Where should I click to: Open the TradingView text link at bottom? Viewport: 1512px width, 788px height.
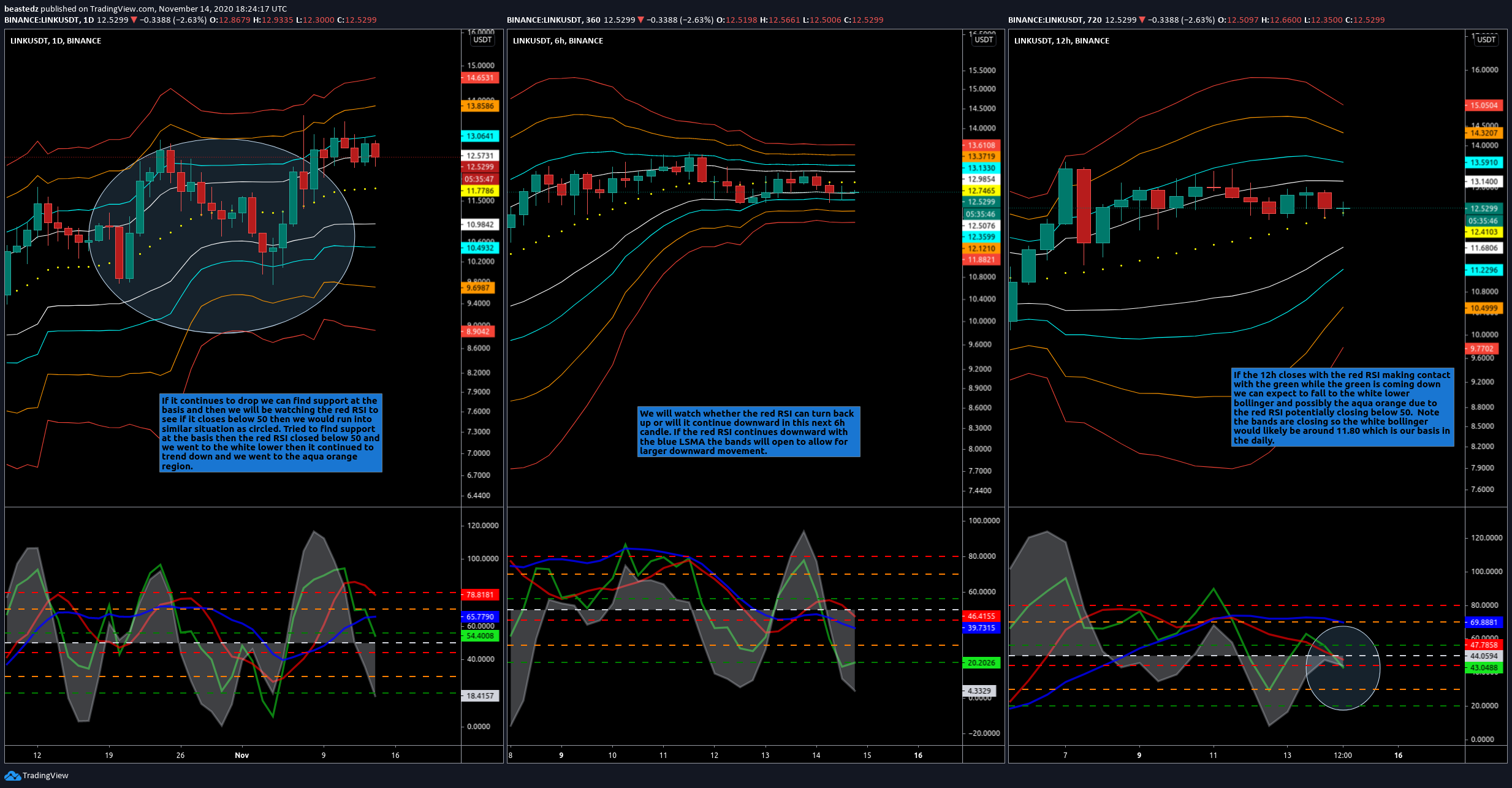point(45,776)
